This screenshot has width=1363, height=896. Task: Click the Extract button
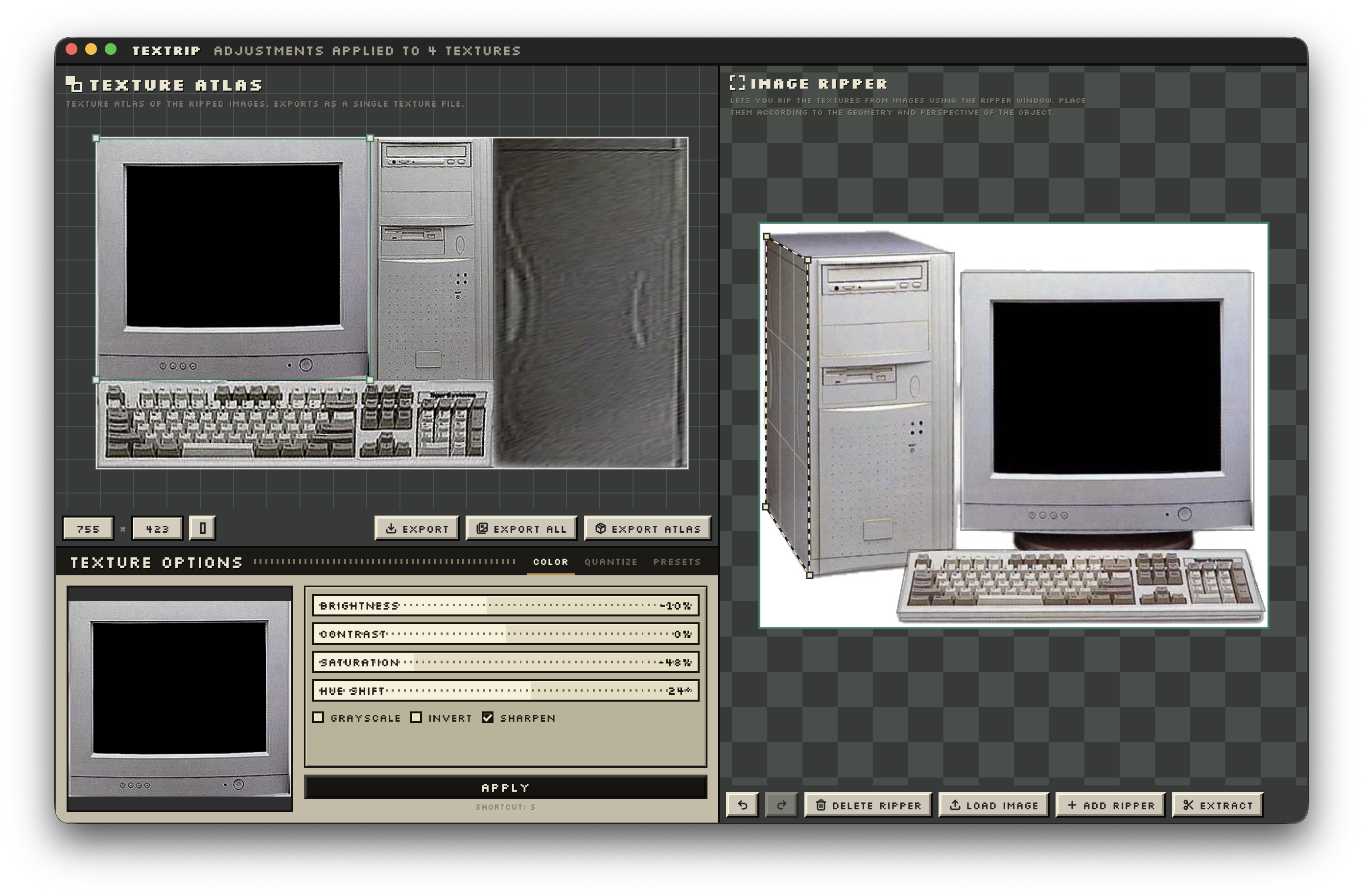click(1217, 805)
